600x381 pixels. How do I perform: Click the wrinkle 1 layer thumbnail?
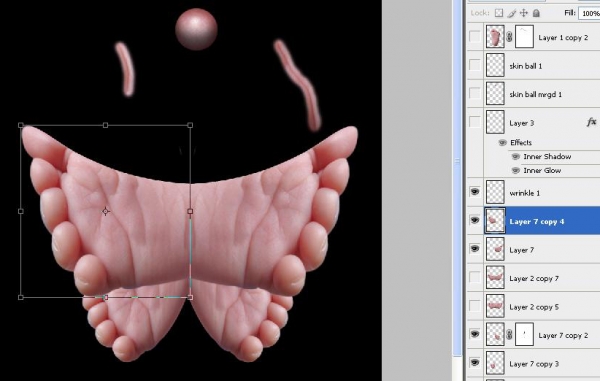[x=495, y=192]
